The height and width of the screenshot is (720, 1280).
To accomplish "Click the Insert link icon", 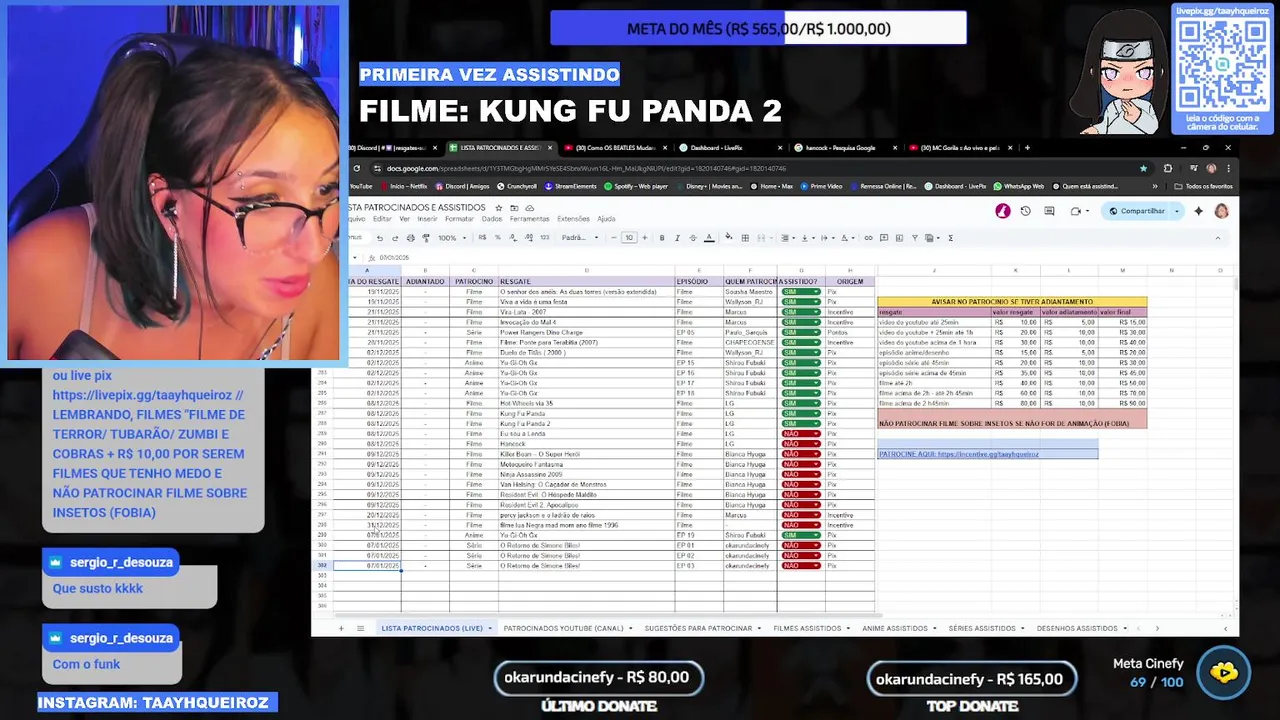I will (x=868, y=238).
